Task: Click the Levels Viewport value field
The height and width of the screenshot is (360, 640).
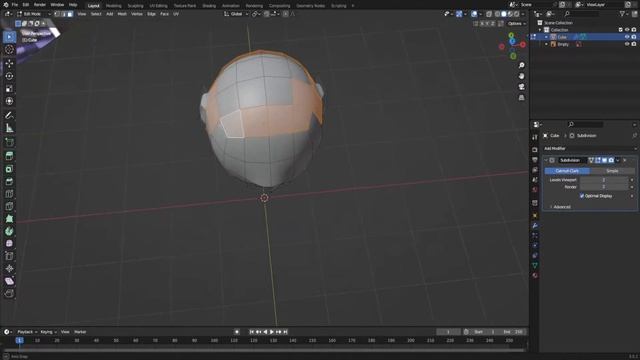Action: tap(604, 180)
